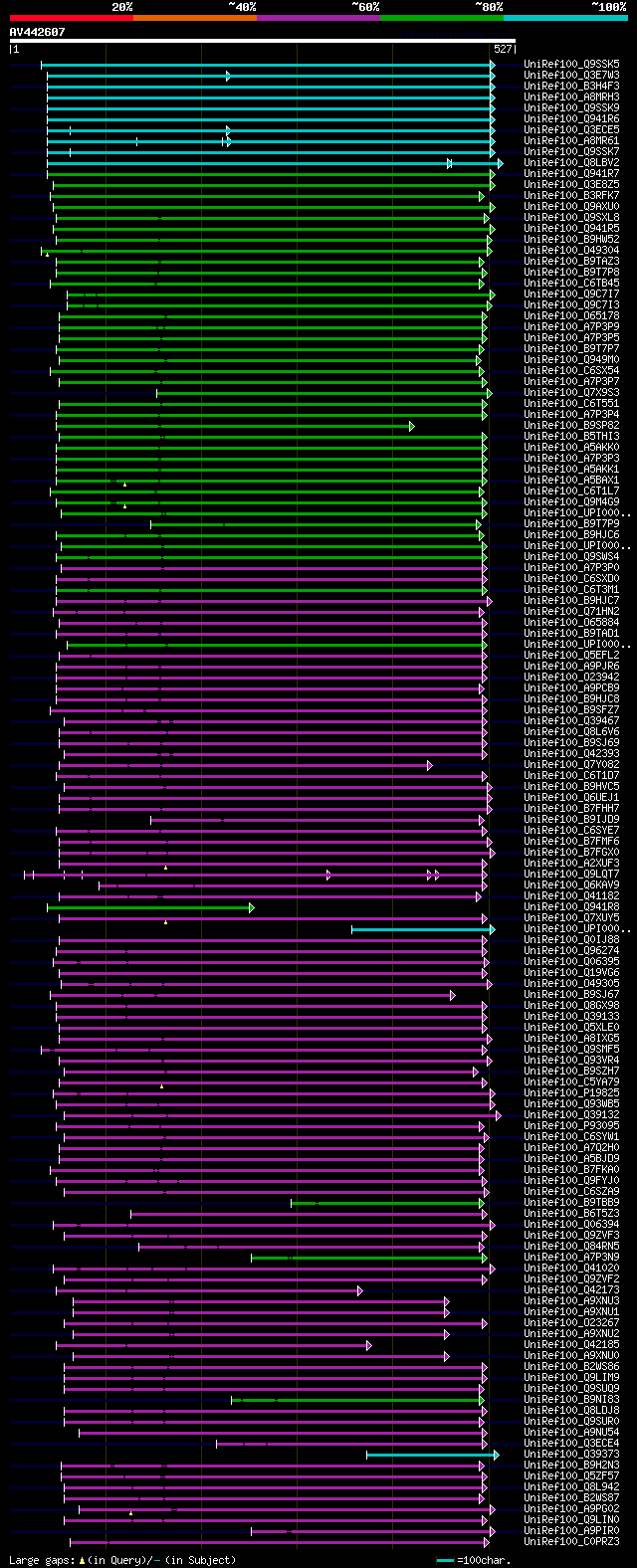Select label UniRef100_Q3ECE5

[572, 129]
